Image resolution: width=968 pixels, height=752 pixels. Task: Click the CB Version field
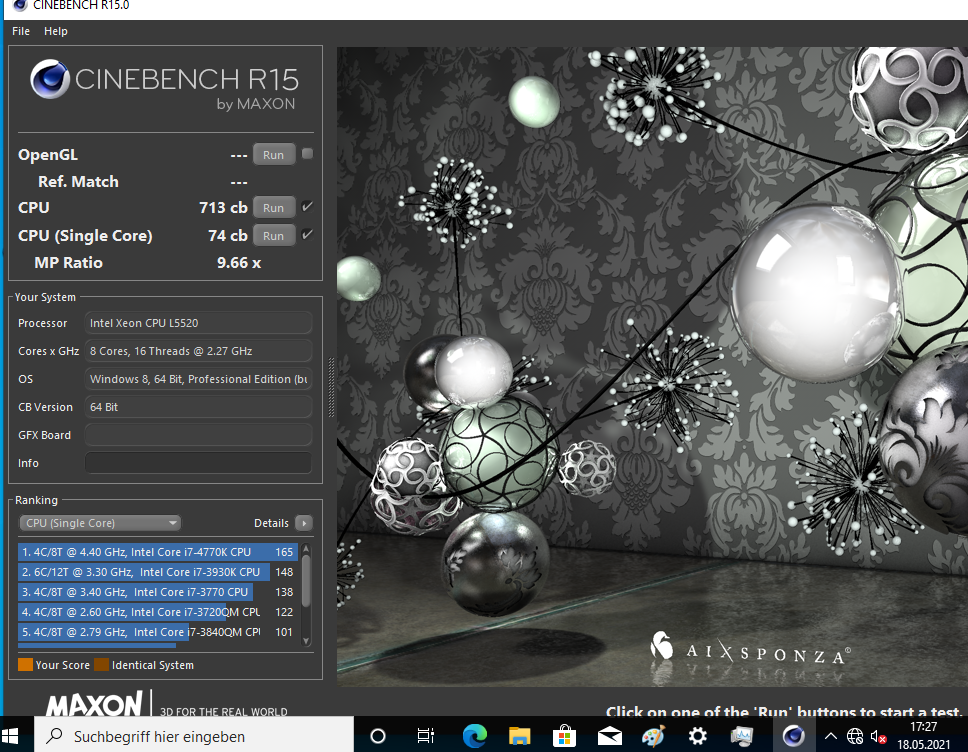pyautogui.click(x=198, y=407)
